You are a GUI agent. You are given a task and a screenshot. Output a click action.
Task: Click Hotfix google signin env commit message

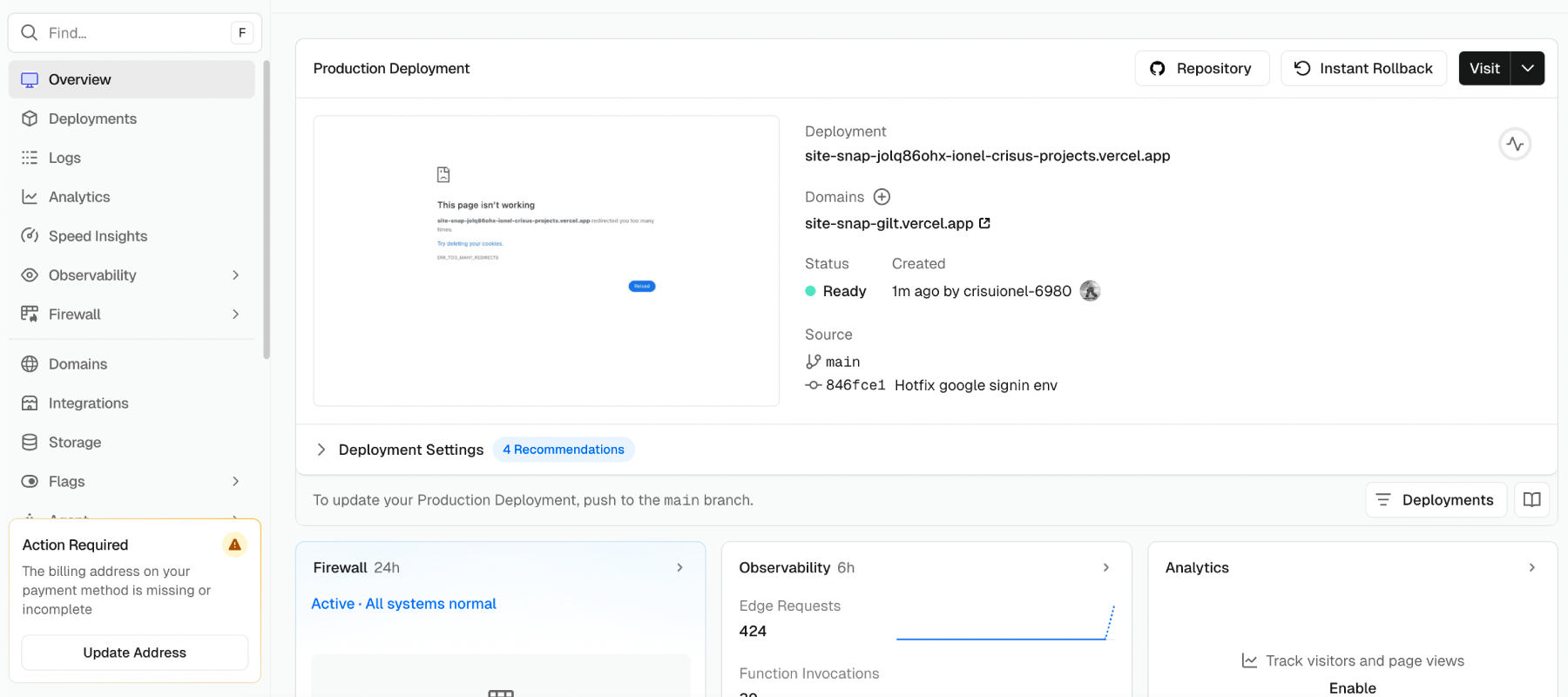tap(976, 385)
